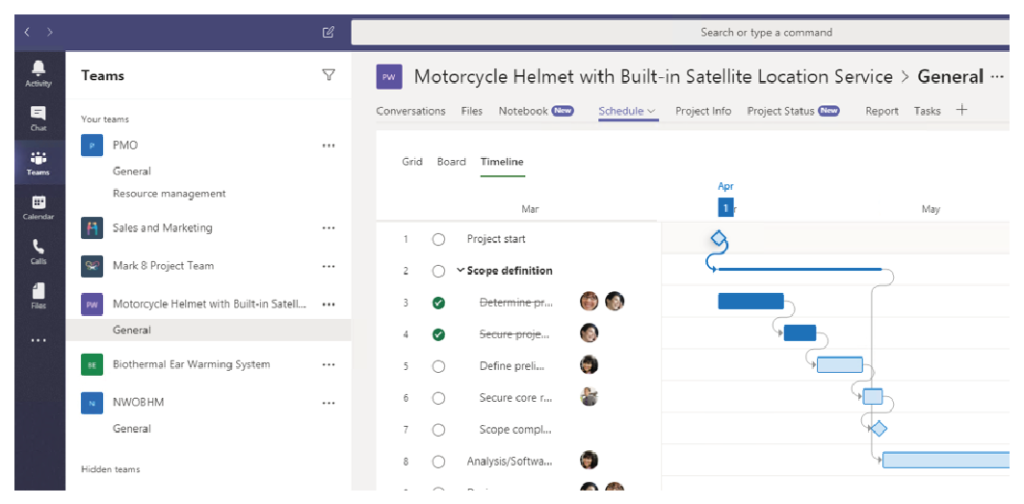Click the NWOBHM team avatar icon
The width and height of the screenshot is (1024, 504).
92,402
